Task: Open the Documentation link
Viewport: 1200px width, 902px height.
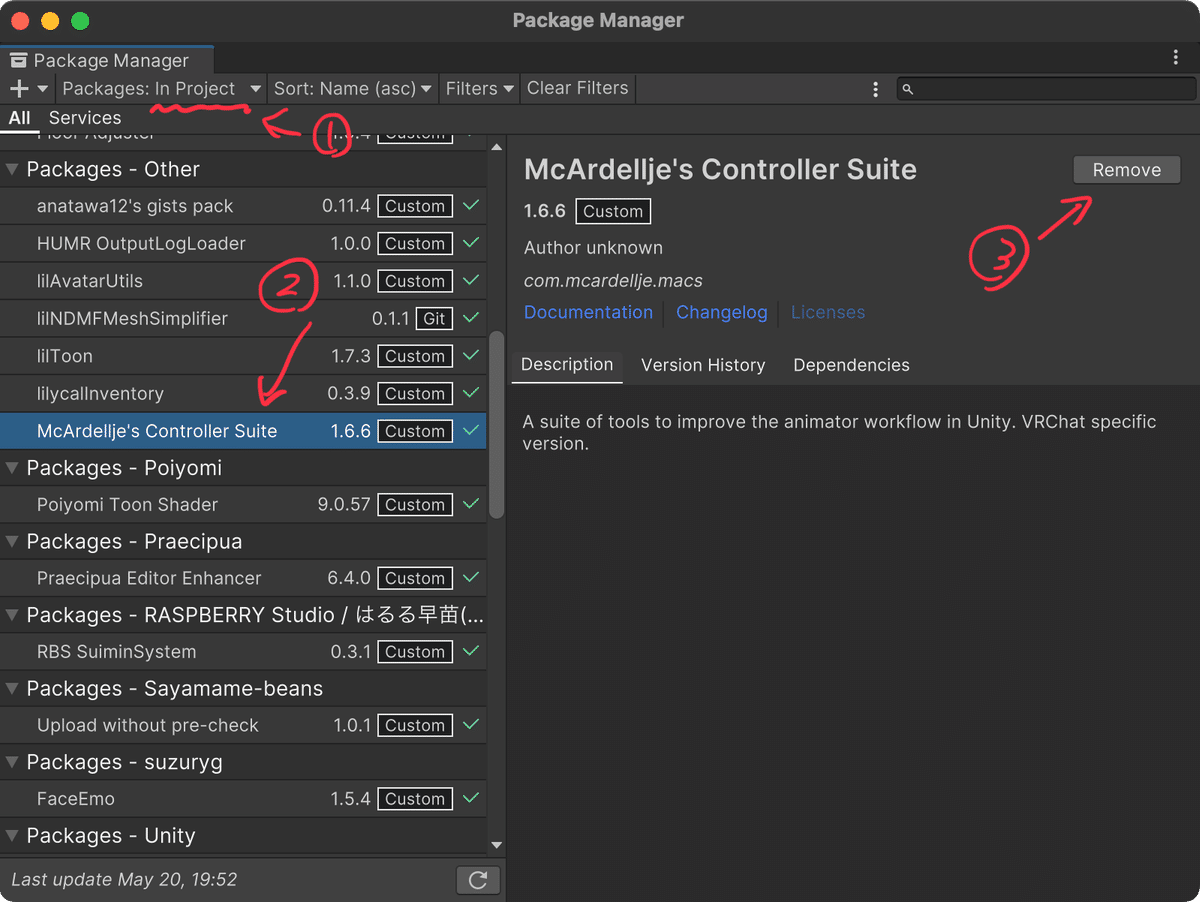Action: point(588,312)
